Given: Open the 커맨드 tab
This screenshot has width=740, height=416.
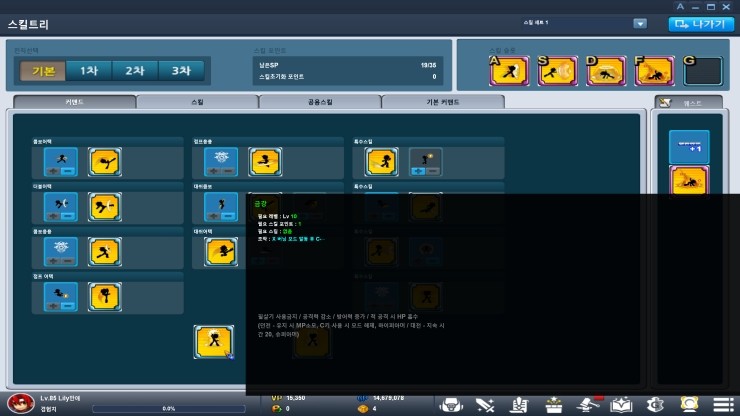Looking at the screenshot, I should [x=75, y=102].
